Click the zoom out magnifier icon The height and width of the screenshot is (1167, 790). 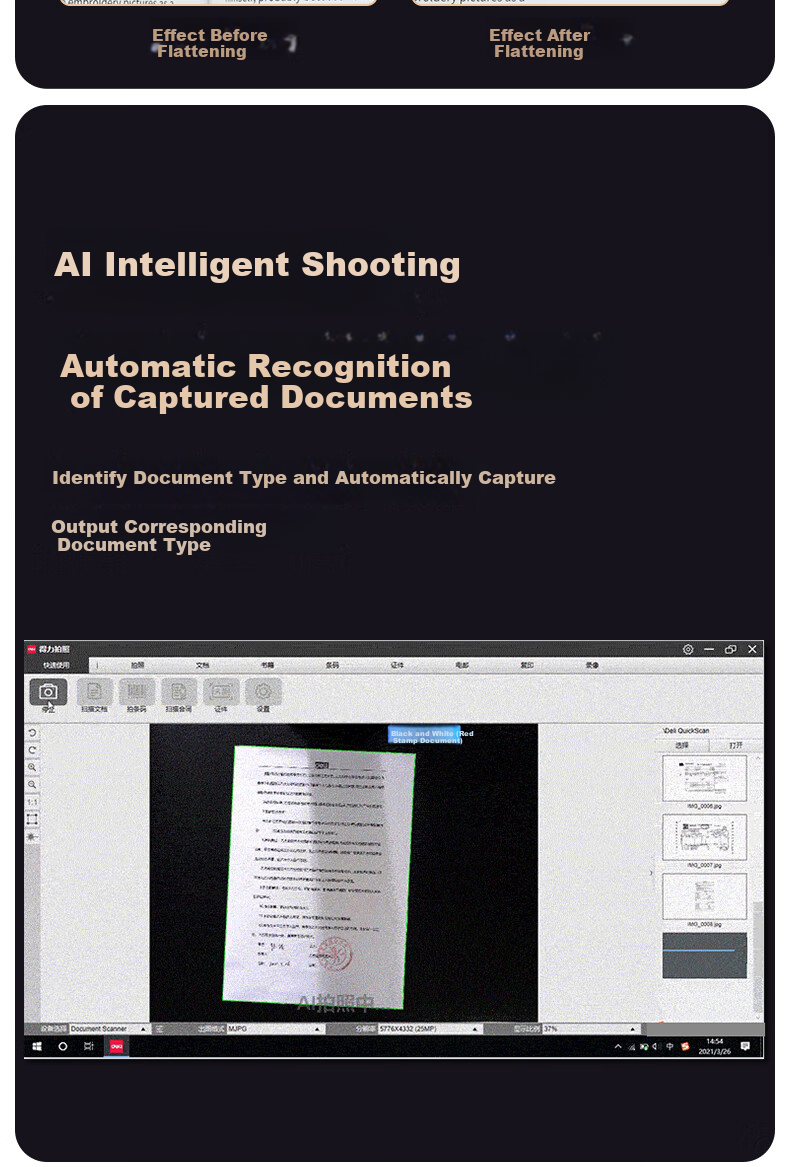click(x=32, y=784)
